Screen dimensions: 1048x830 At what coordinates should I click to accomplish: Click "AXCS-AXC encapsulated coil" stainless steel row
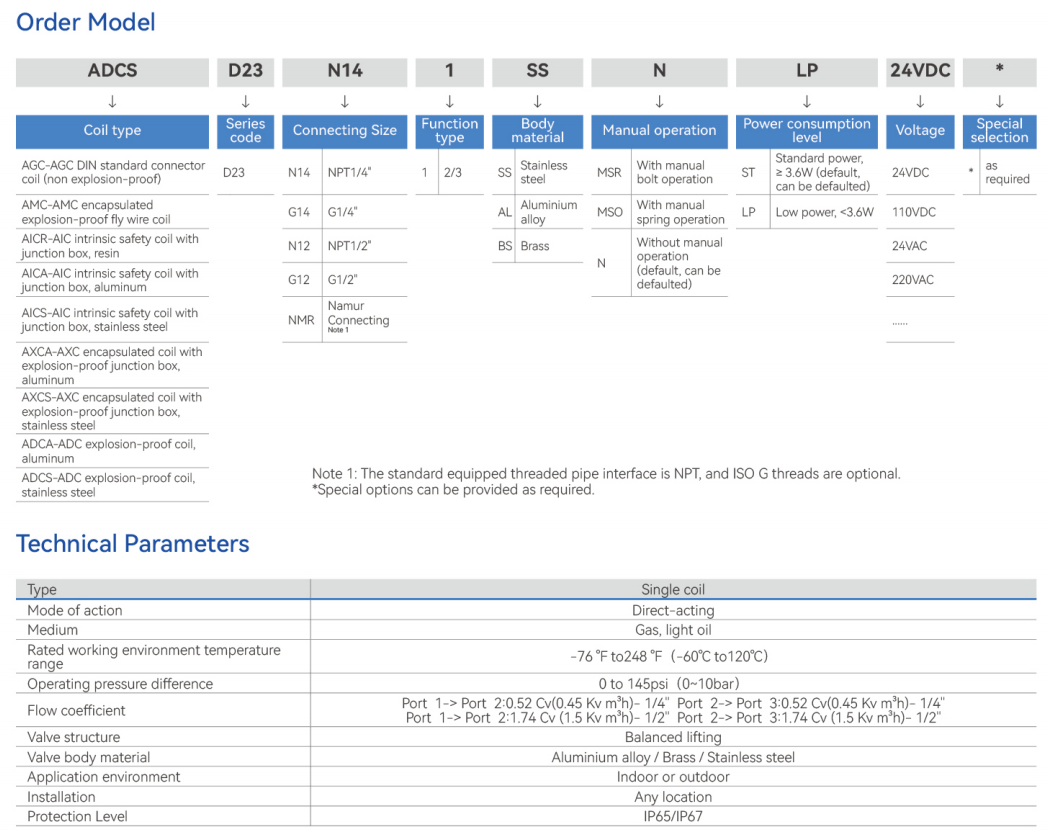(112, 411)
